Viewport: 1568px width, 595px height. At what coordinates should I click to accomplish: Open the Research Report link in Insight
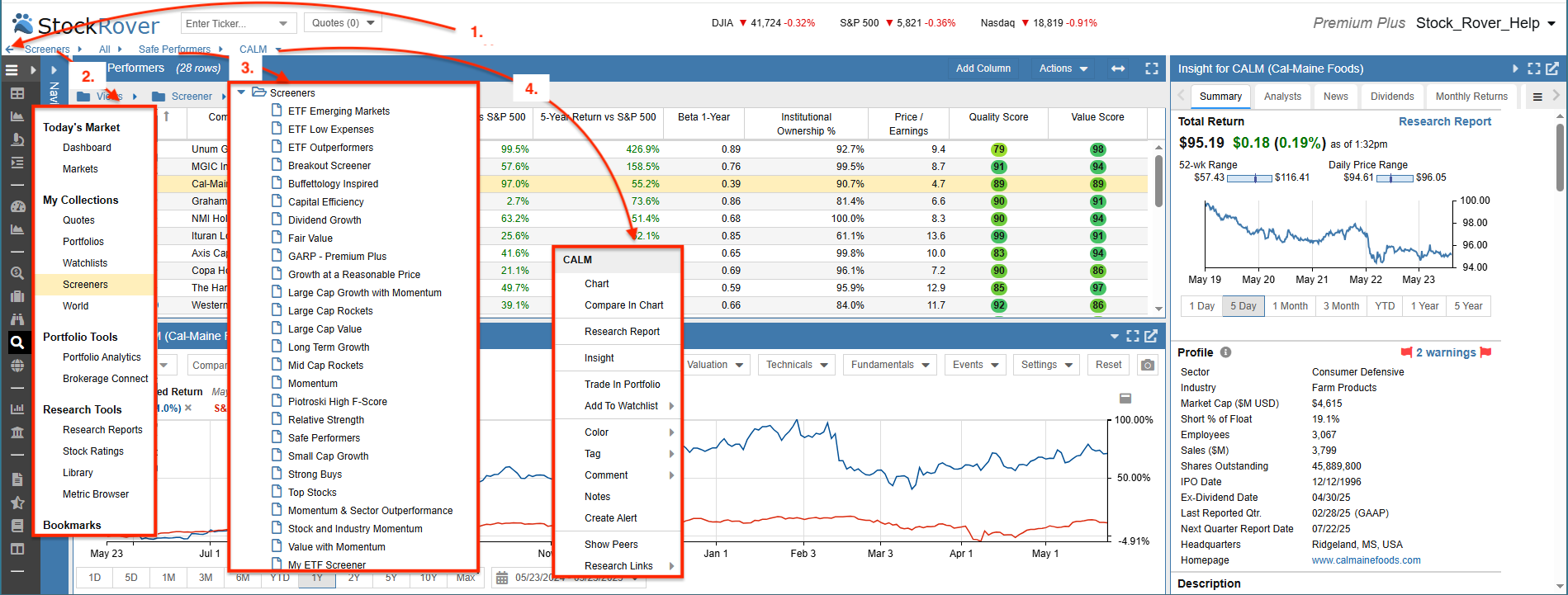pyautogui.click(x=1445, y=121)
